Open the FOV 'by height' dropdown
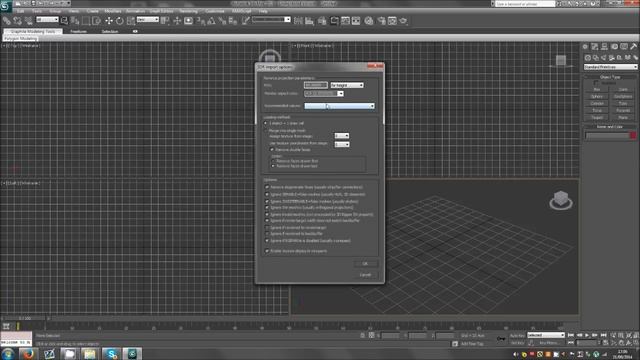The height and width of the screenshot is (360, 640). pos(347,85)
